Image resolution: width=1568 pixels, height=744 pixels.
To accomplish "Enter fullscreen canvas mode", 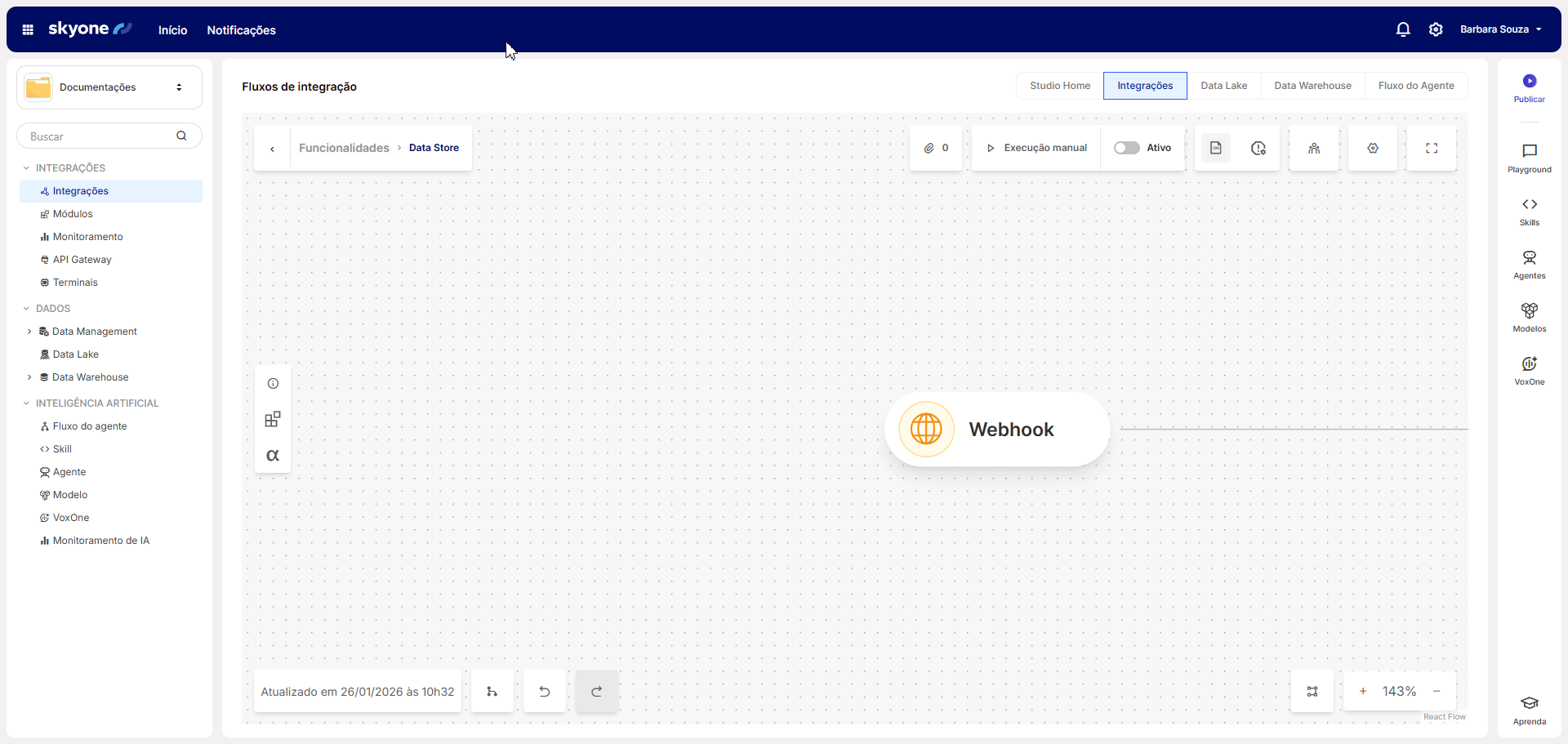I will coord(1432,149).
